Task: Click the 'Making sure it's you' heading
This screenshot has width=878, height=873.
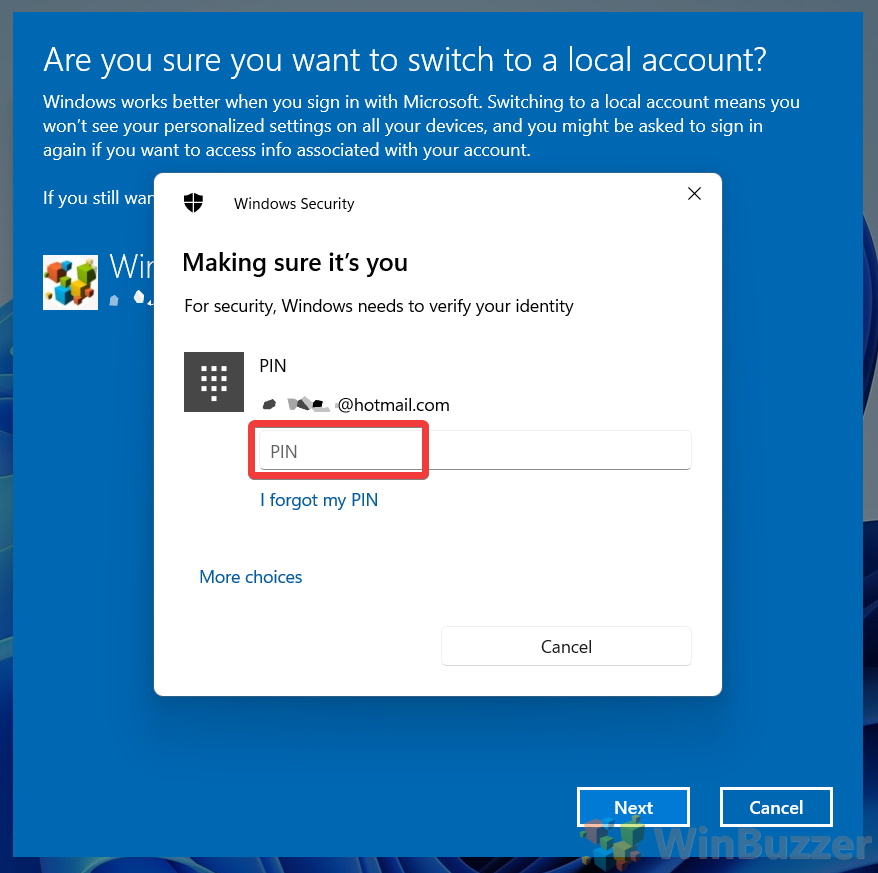Action: pyautogui.click(x=295, y=263)
